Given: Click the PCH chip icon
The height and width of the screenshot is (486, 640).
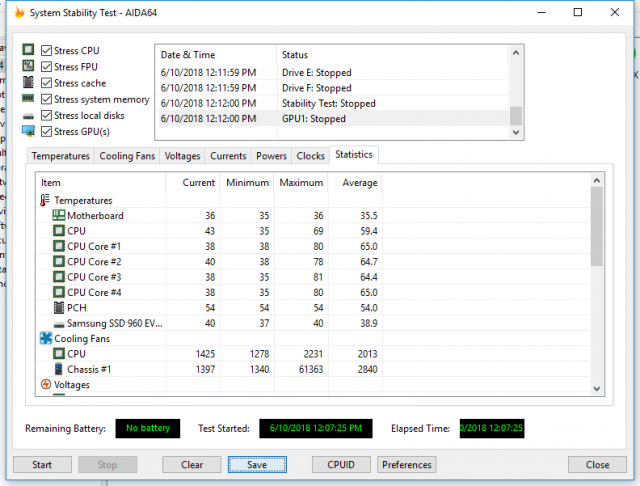Looking at the screenshot, I should click(58, 308).
